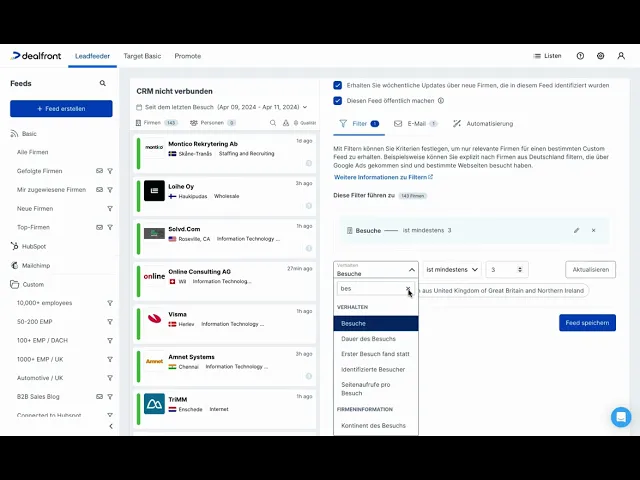Open the date range dropdown Seit dem letzten Besuch
Image resolution: width=640 pixels, height=480 pixels.
222,107
